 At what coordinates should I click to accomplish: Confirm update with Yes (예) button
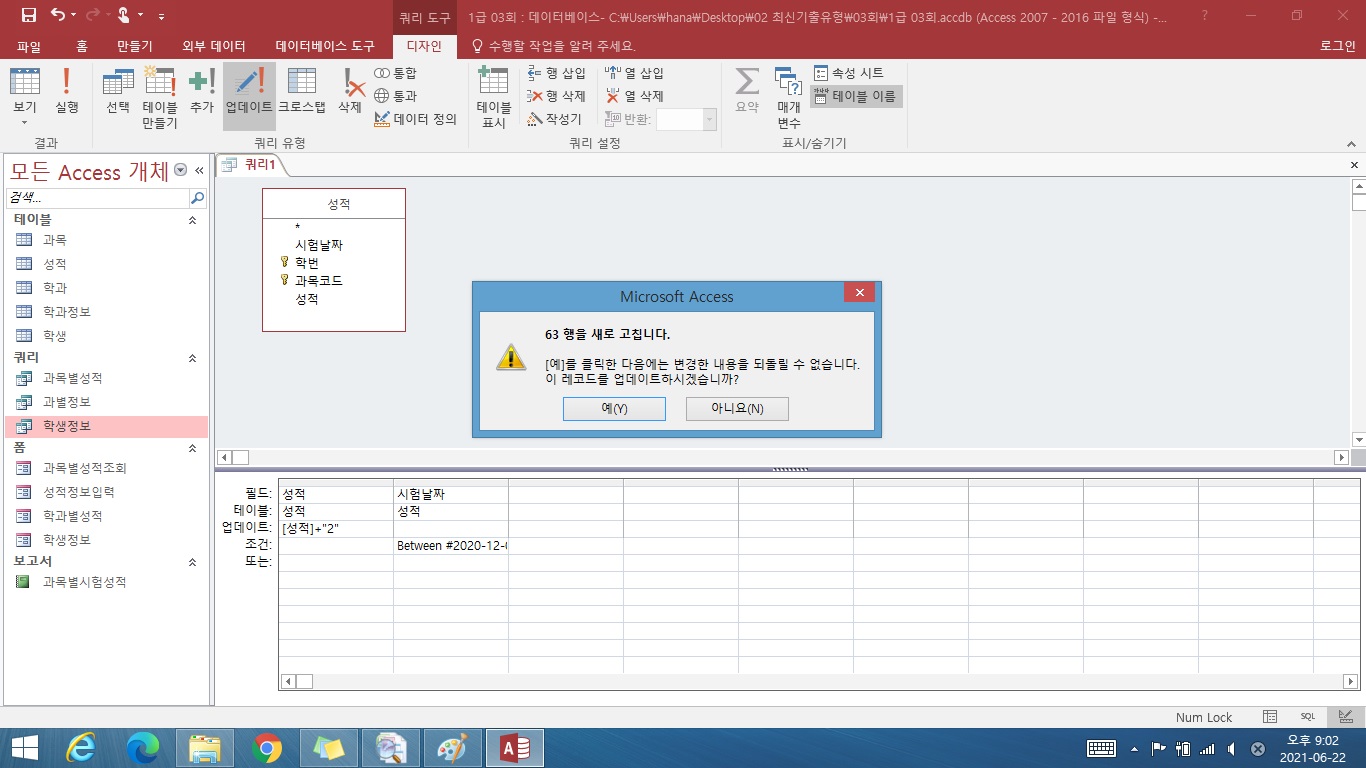click(x=614, y=409)
